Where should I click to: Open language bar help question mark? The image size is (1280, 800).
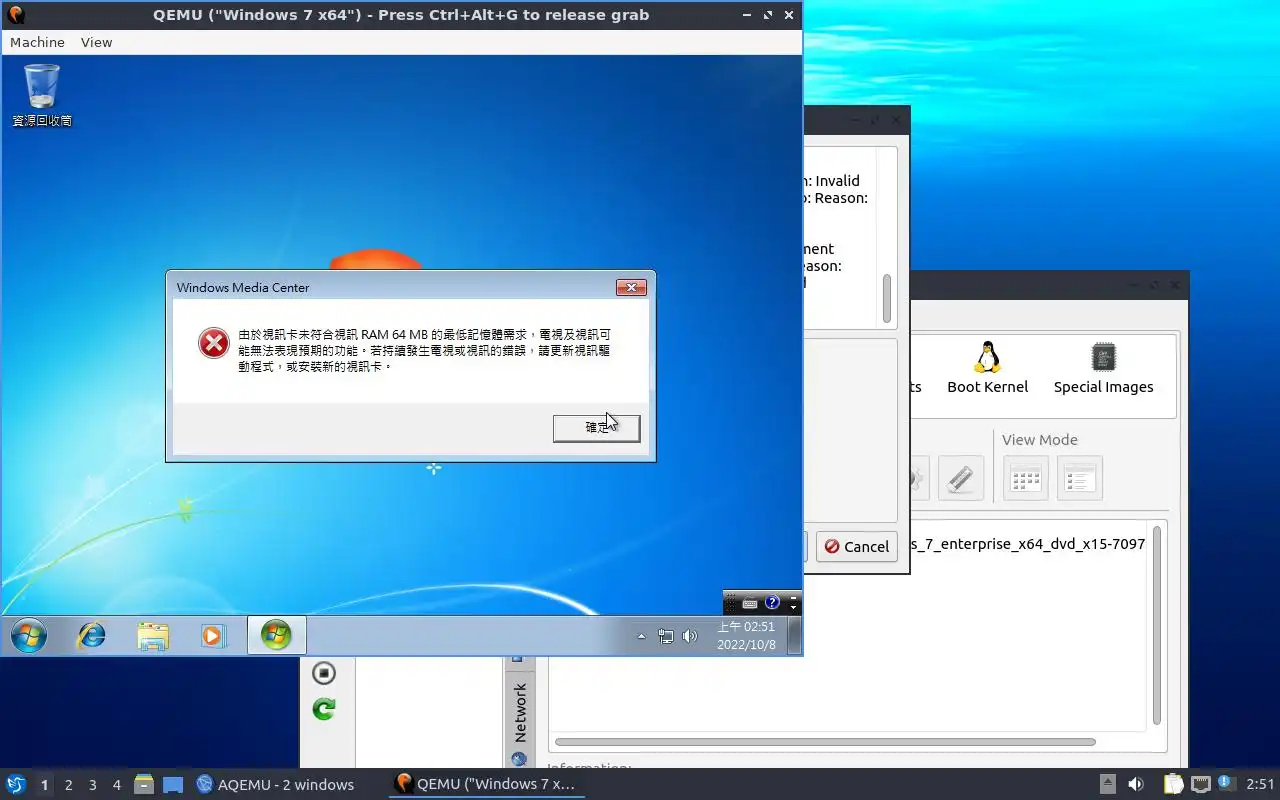coord(772,603)
